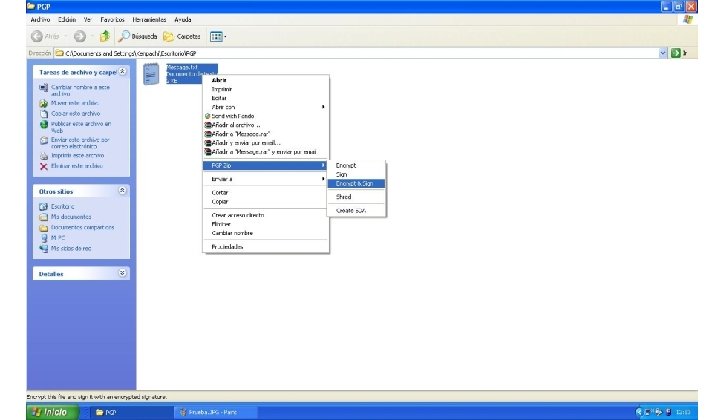This screenshot has height=420, width=720.
Task: Select Encrypt & Sign in PGP submenu
Action: (x=356, y=184)
